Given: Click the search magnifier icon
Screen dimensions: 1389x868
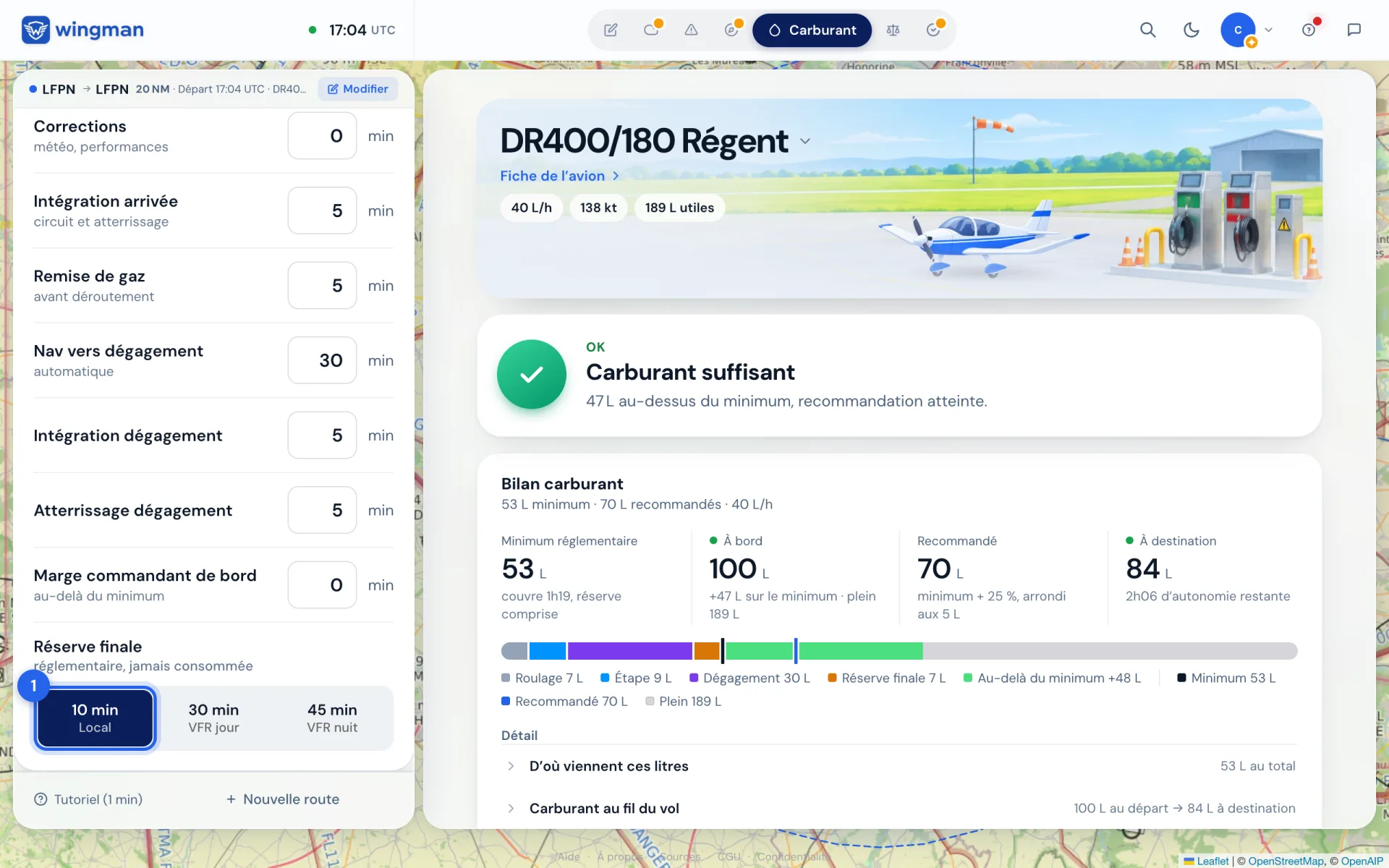Looking at the screenshot, I should tap(1147, 30).
